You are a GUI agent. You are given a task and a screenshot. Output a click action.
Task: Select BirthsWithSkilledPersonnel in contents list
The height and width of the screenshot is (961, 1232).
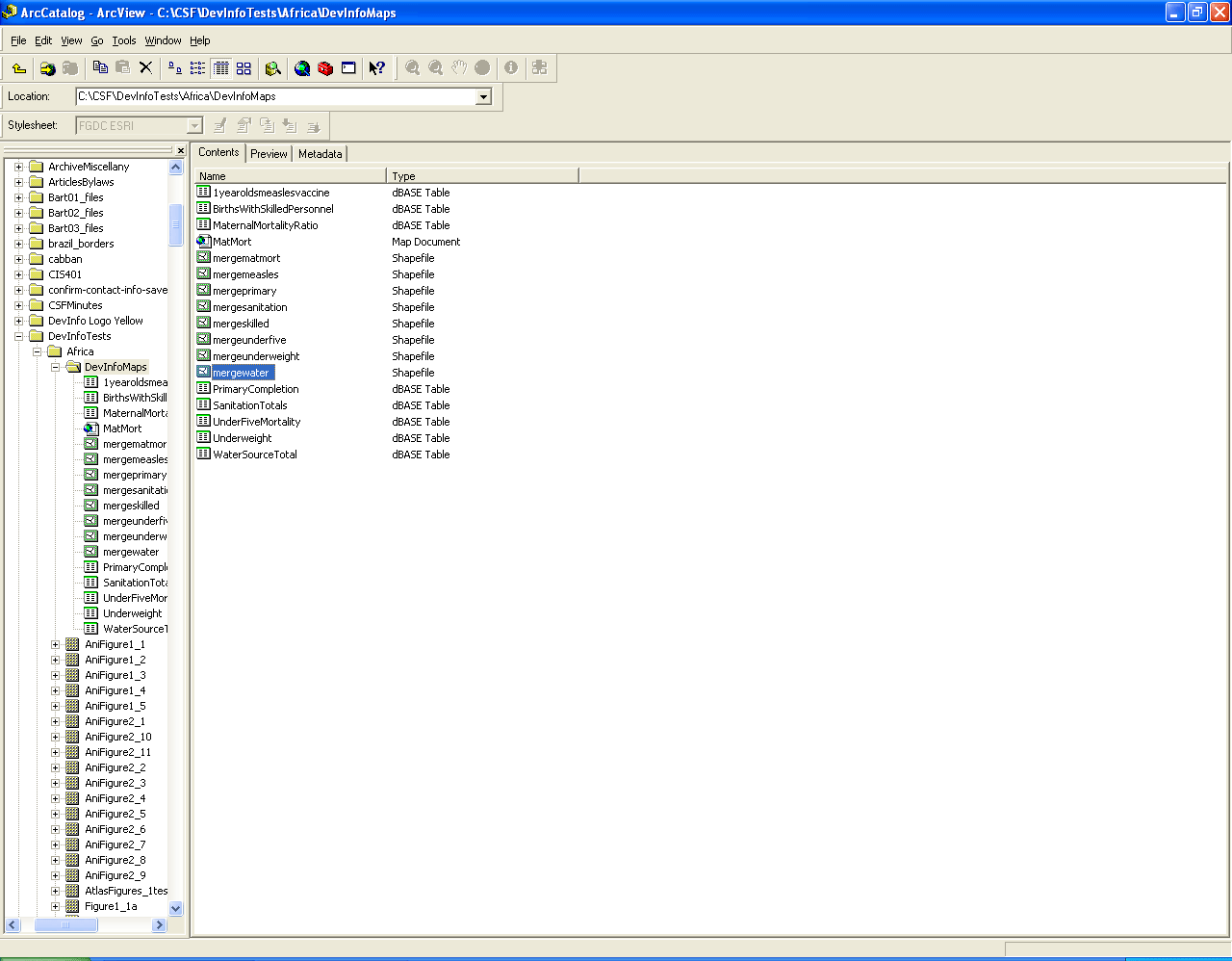point(273,209)
